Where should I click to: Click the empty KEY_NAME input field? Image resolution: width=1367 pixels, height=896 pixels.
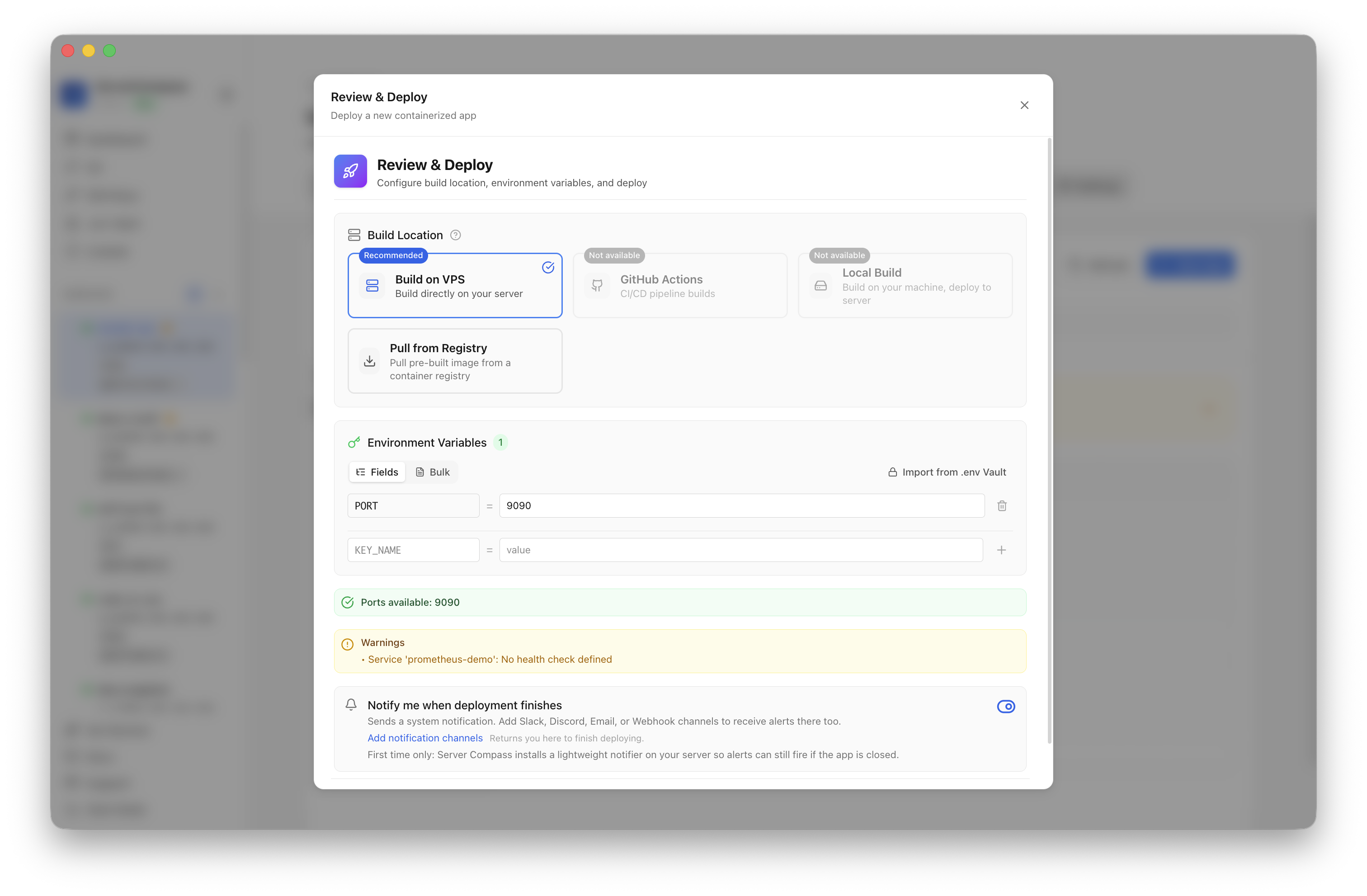point(414,550)
